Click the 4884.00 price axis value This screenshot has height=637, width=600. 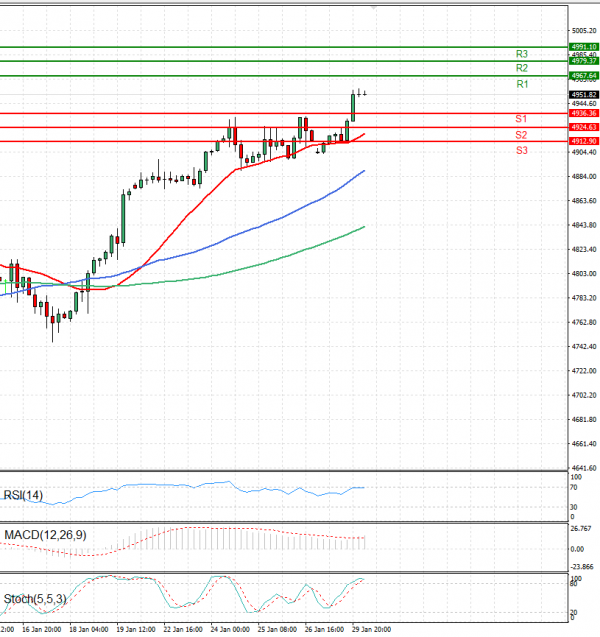click(x=584, y=176)
